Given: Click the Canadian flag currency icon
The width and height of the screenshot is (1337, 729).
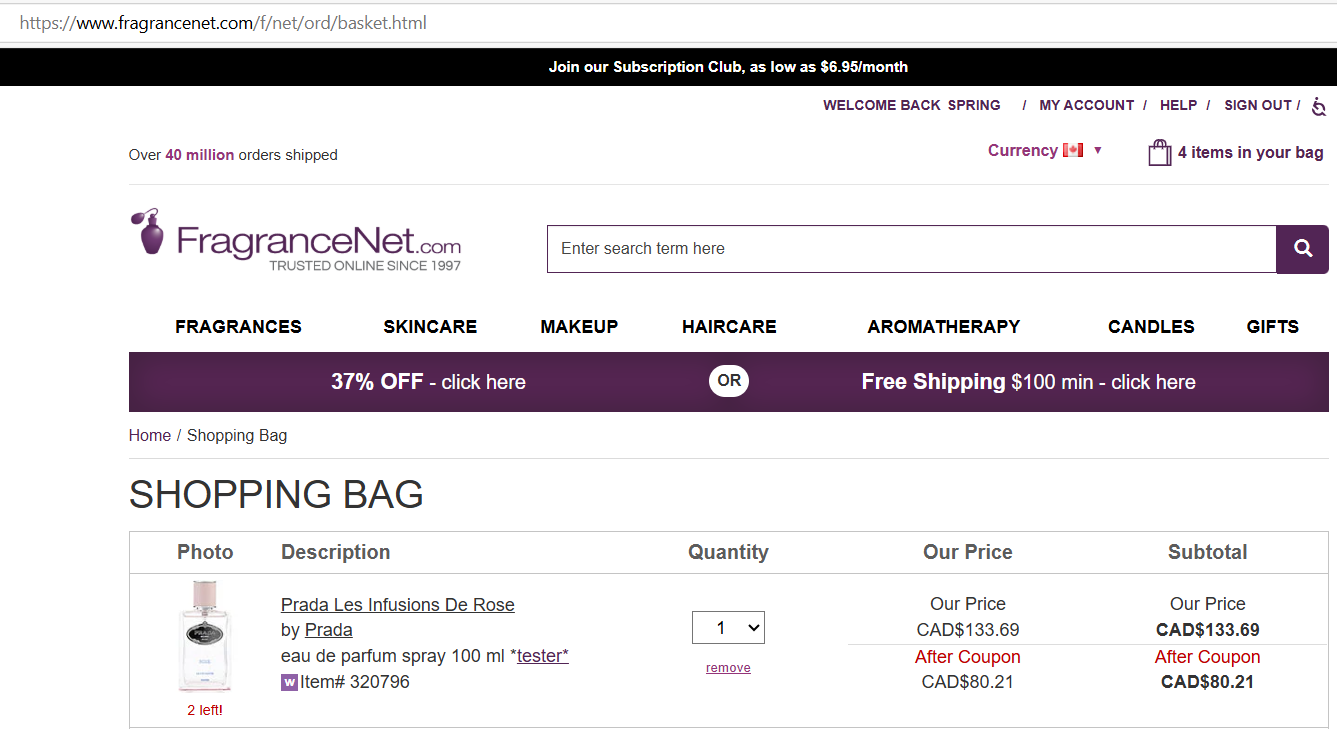Looking at the screenshot, I should pos(1073,150).
